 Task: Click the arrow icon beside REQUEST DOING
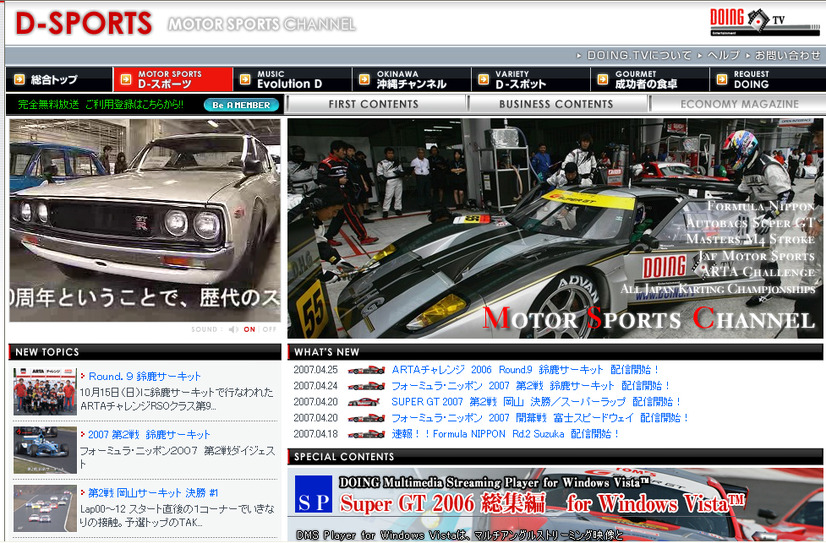coord(722,80)
